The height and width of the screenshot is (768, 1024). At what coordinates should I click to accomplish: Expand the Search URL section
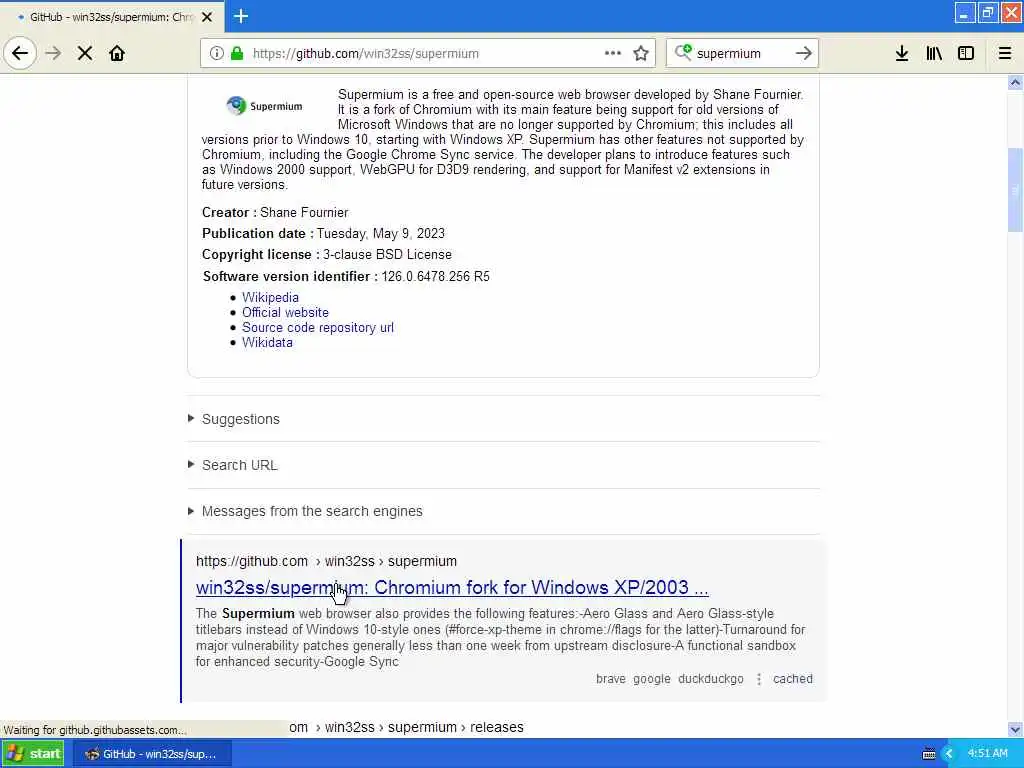(239, 465)
